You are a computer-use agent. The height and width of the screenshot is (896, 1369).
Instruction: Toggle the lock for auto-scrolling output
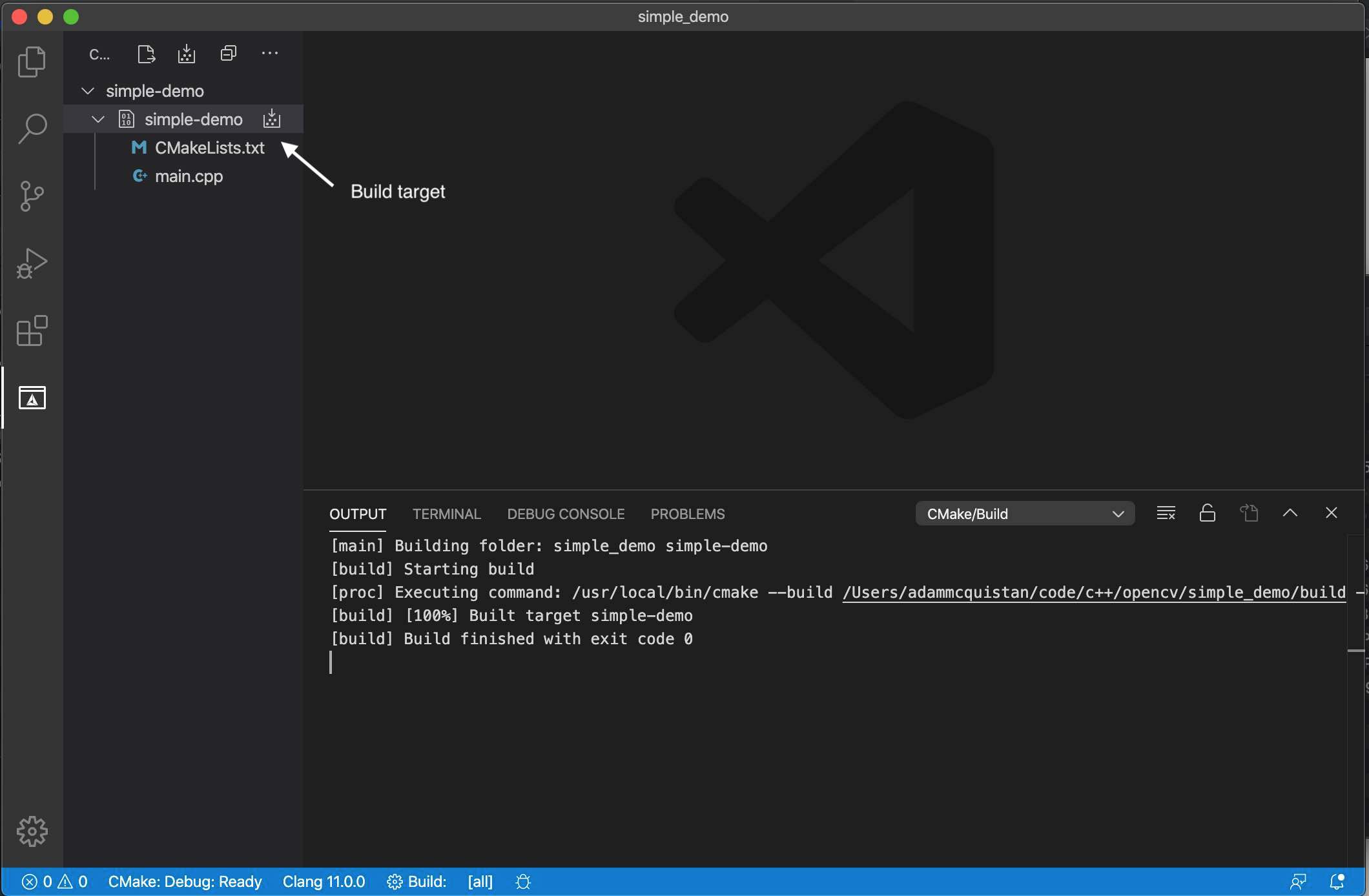click(1207, 513)
